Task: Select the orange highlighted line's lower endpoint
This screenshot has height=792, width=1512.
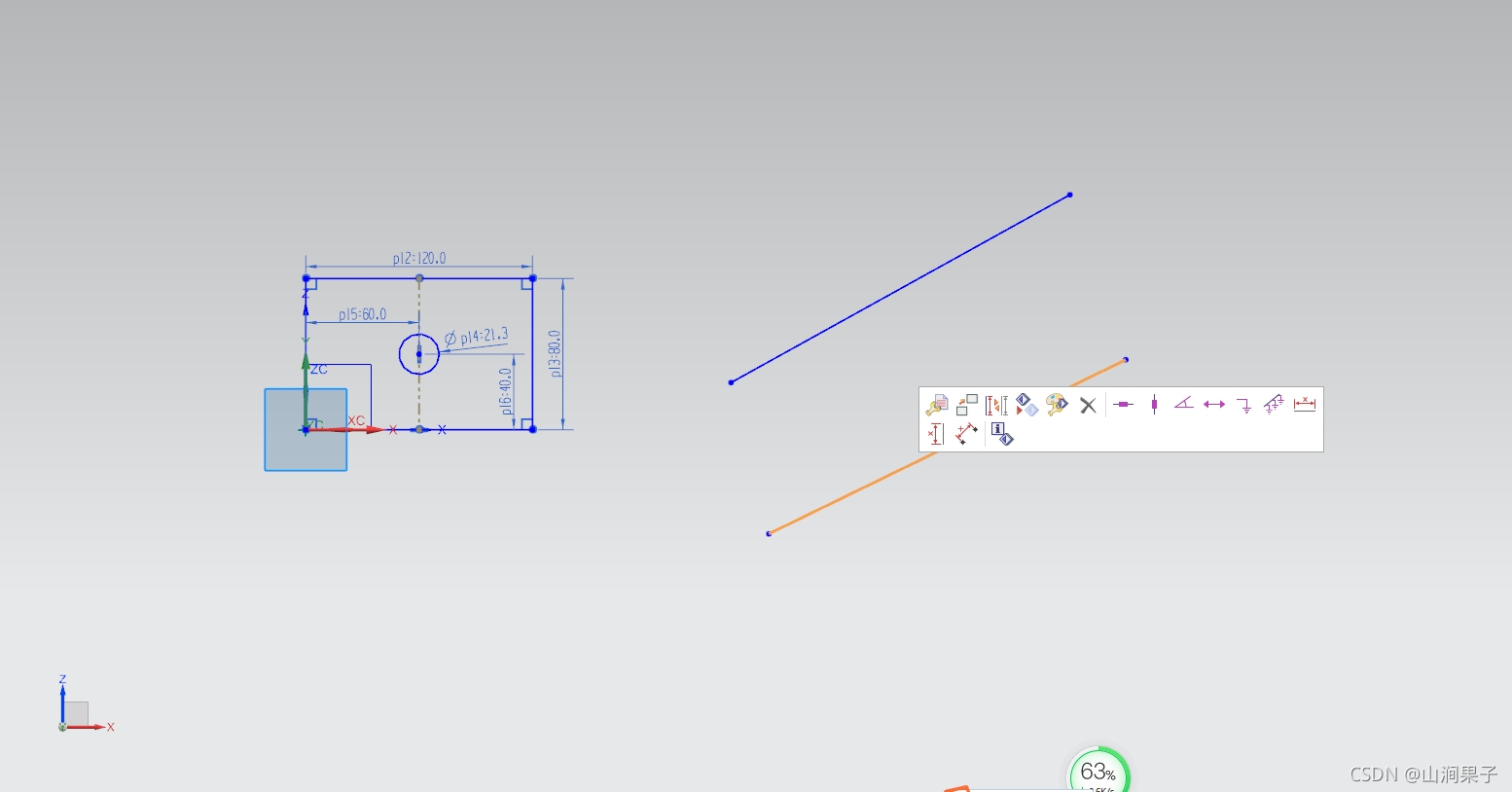Action: click(x=769, y=533)
